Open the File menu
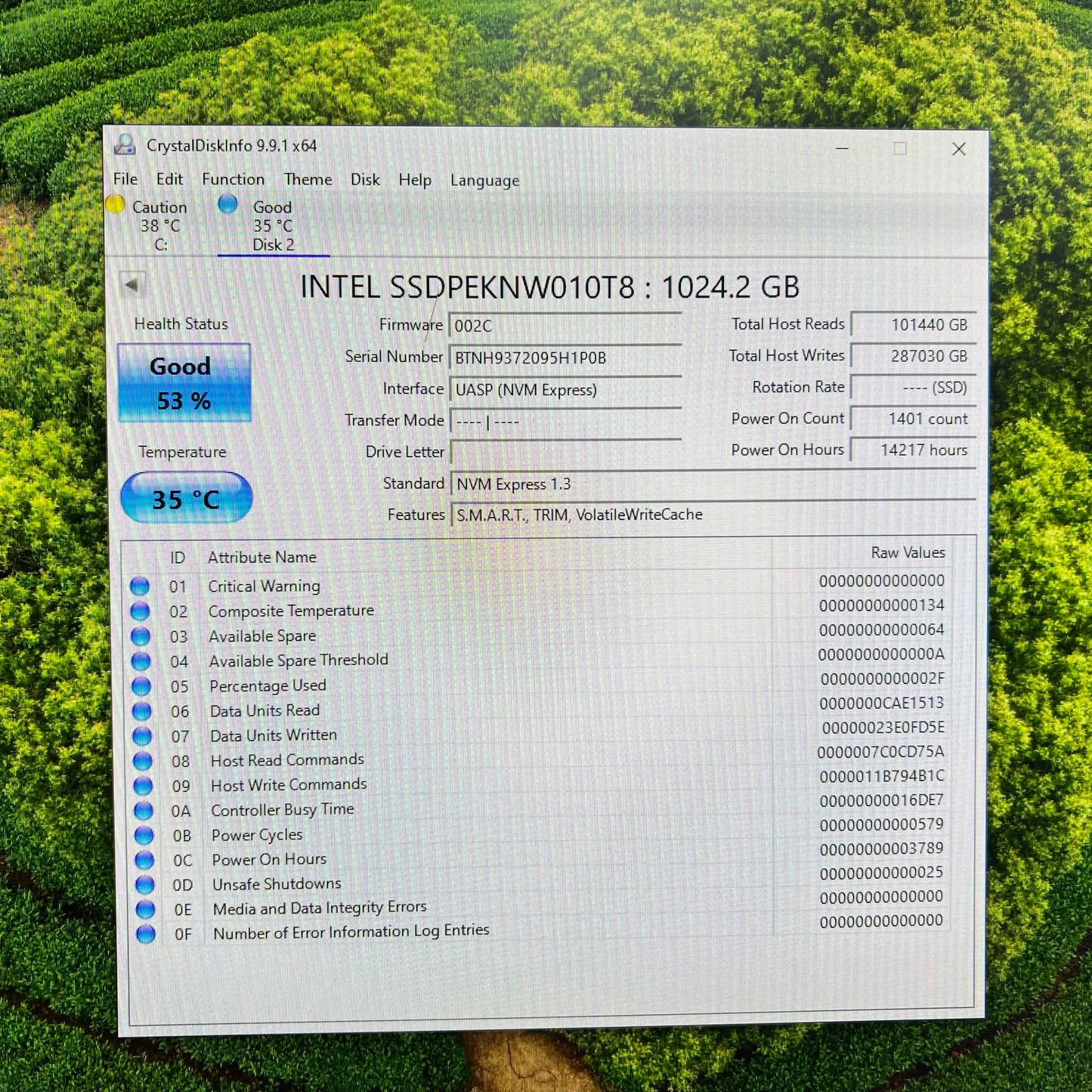Image resolution: width=1092 pixels, height=1092 pixels. (125, 179)
